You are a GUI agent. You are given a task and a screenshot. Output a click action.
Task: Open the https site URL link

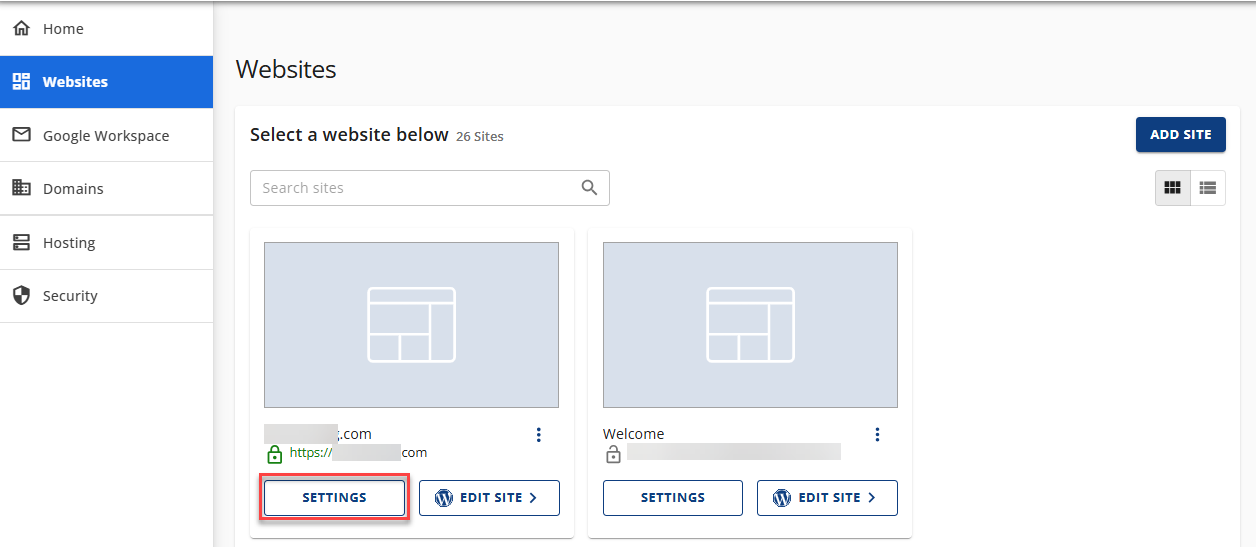[358, 453]
